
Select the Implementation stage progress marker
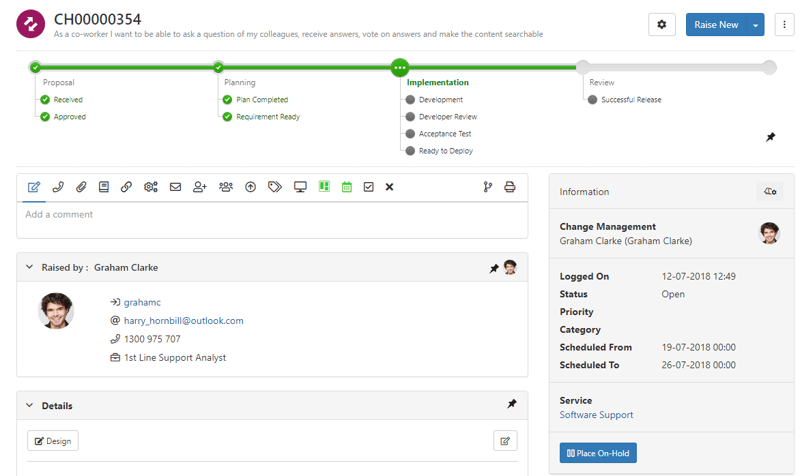click(x=400, y=67)
